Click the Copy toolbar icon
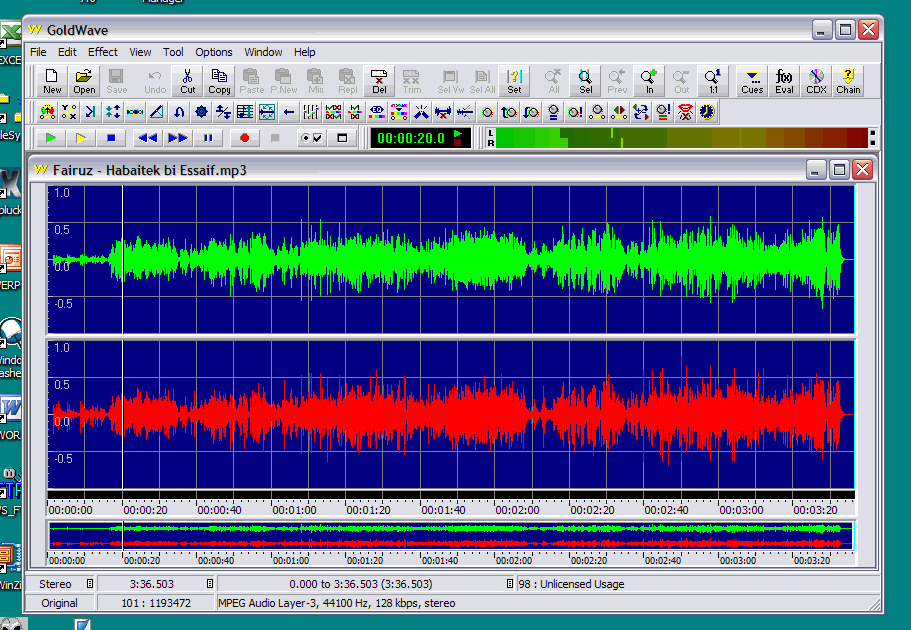 [219, 81]
